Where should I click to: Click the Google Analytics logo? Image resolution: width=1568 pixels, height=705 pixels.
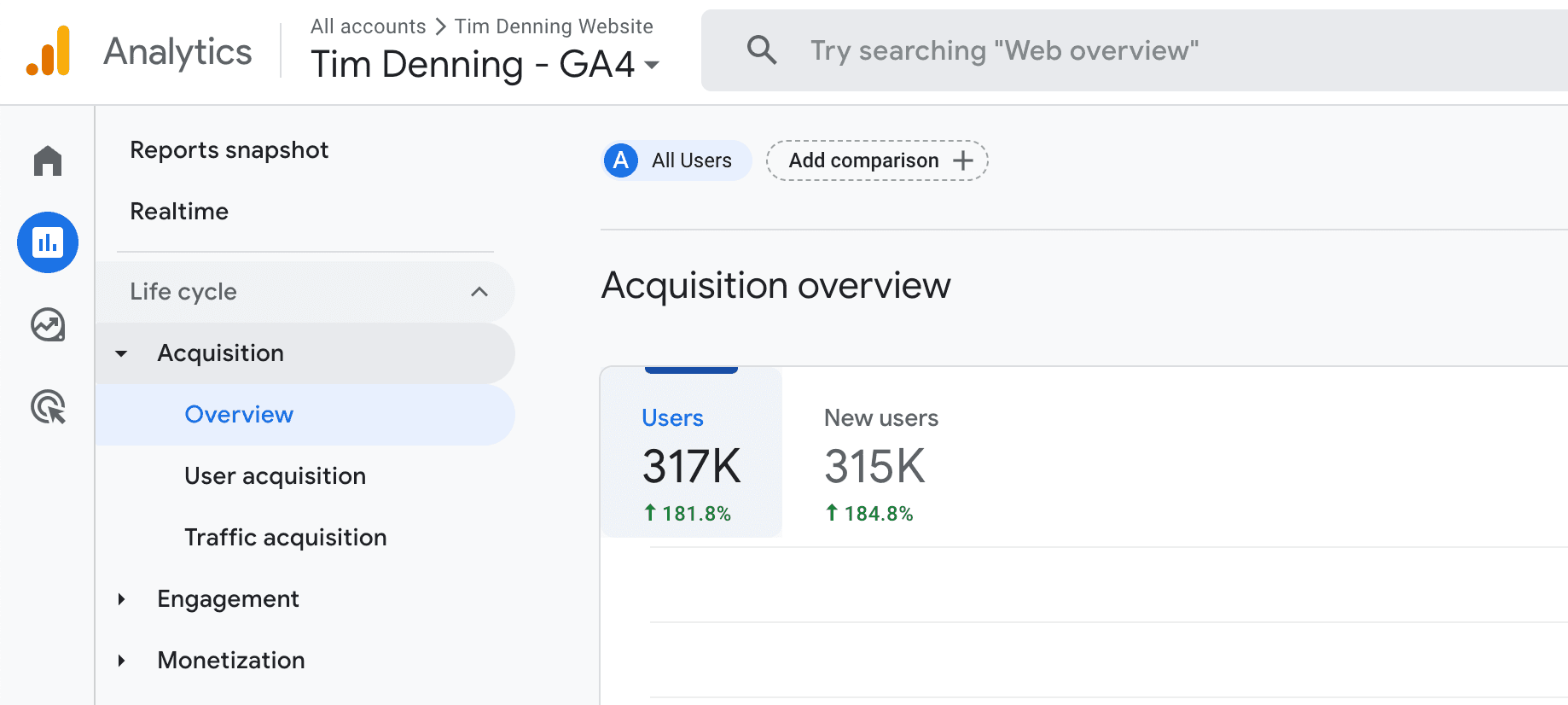[x=48, y=51]
